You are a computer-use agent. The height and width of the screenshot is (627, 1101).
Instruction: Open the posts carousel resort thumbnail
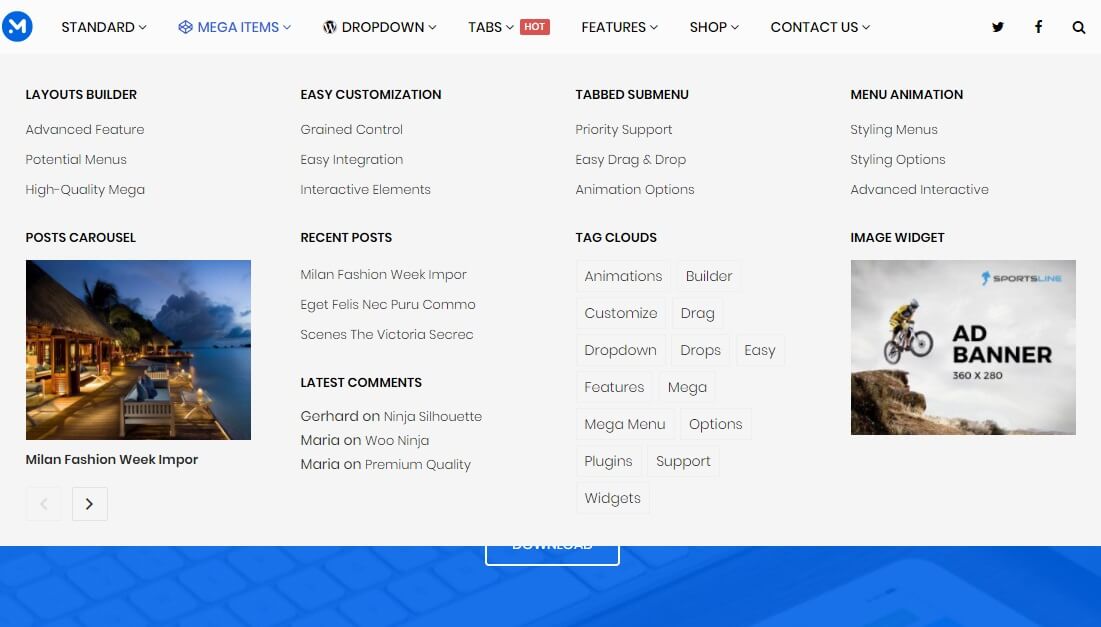[x=138, y=349]
